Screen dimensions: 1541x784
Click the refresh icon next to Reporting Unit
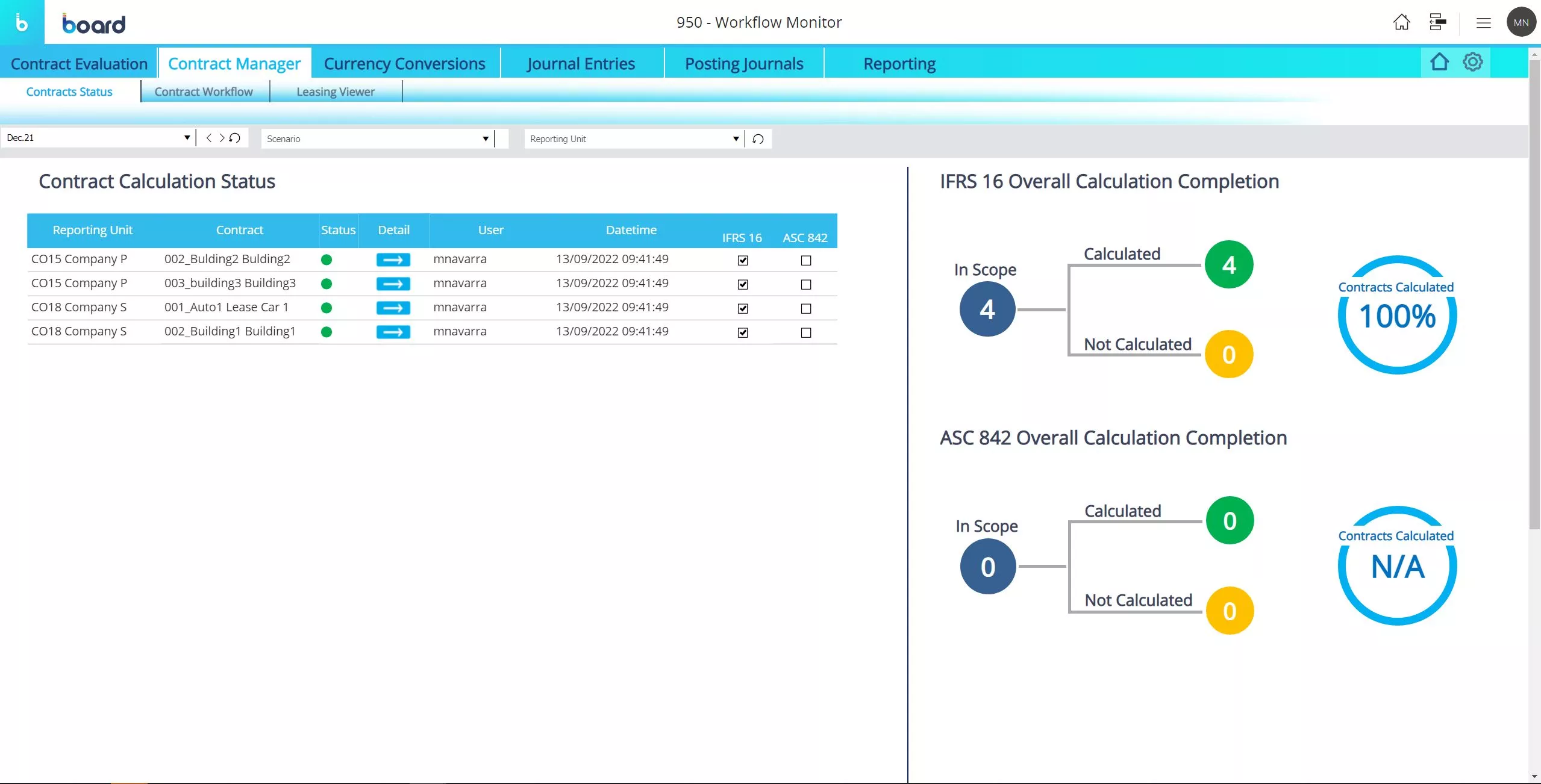pos(759,138)
